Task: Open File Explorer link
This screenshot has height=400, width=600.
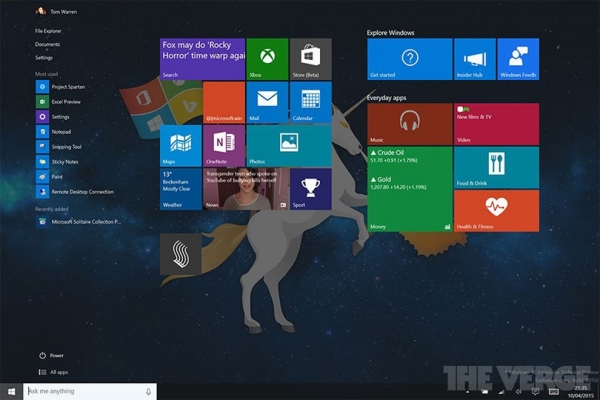Action: pos(48,31)
